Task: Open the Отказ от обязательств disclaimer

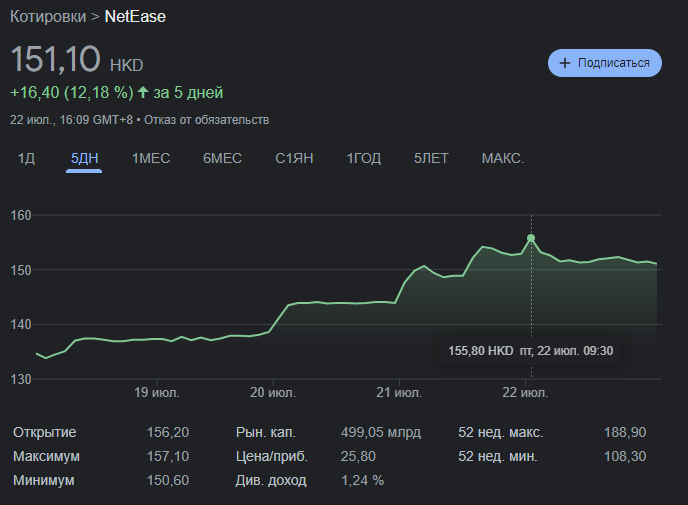Action: [x=207, y=120]
